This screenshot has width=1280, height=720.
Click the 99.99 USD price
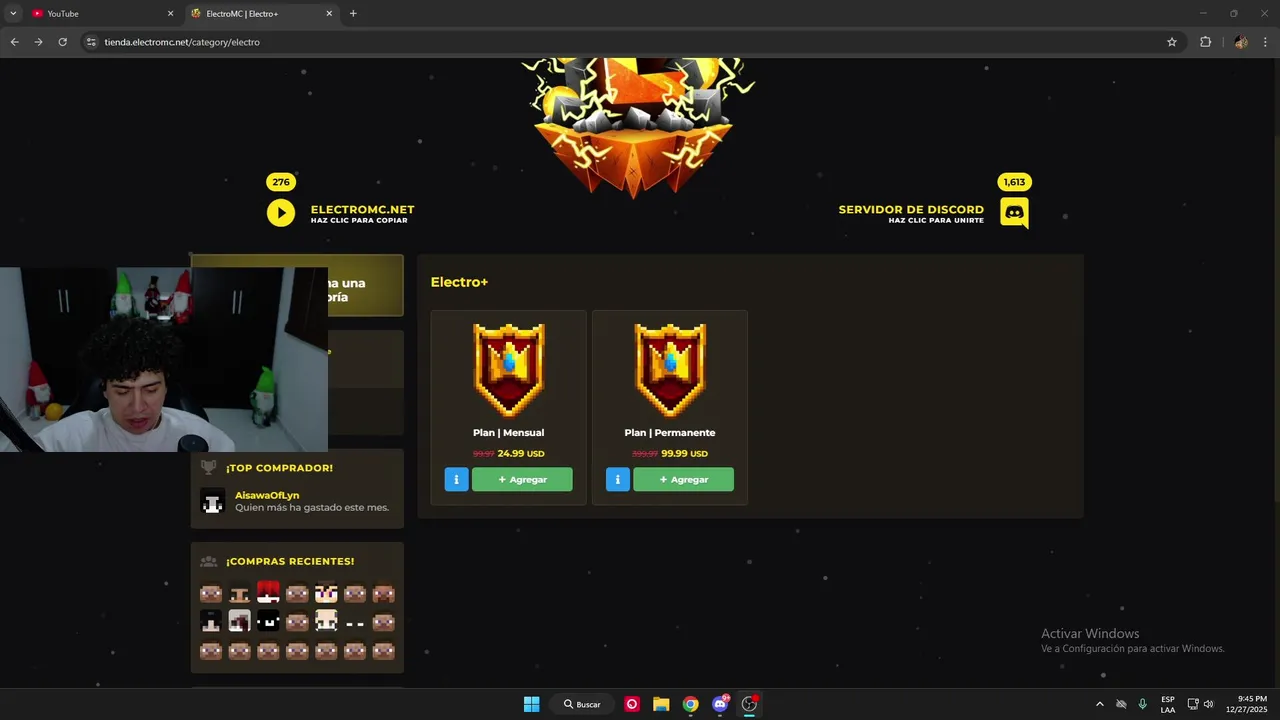click(x=684, y=453)
